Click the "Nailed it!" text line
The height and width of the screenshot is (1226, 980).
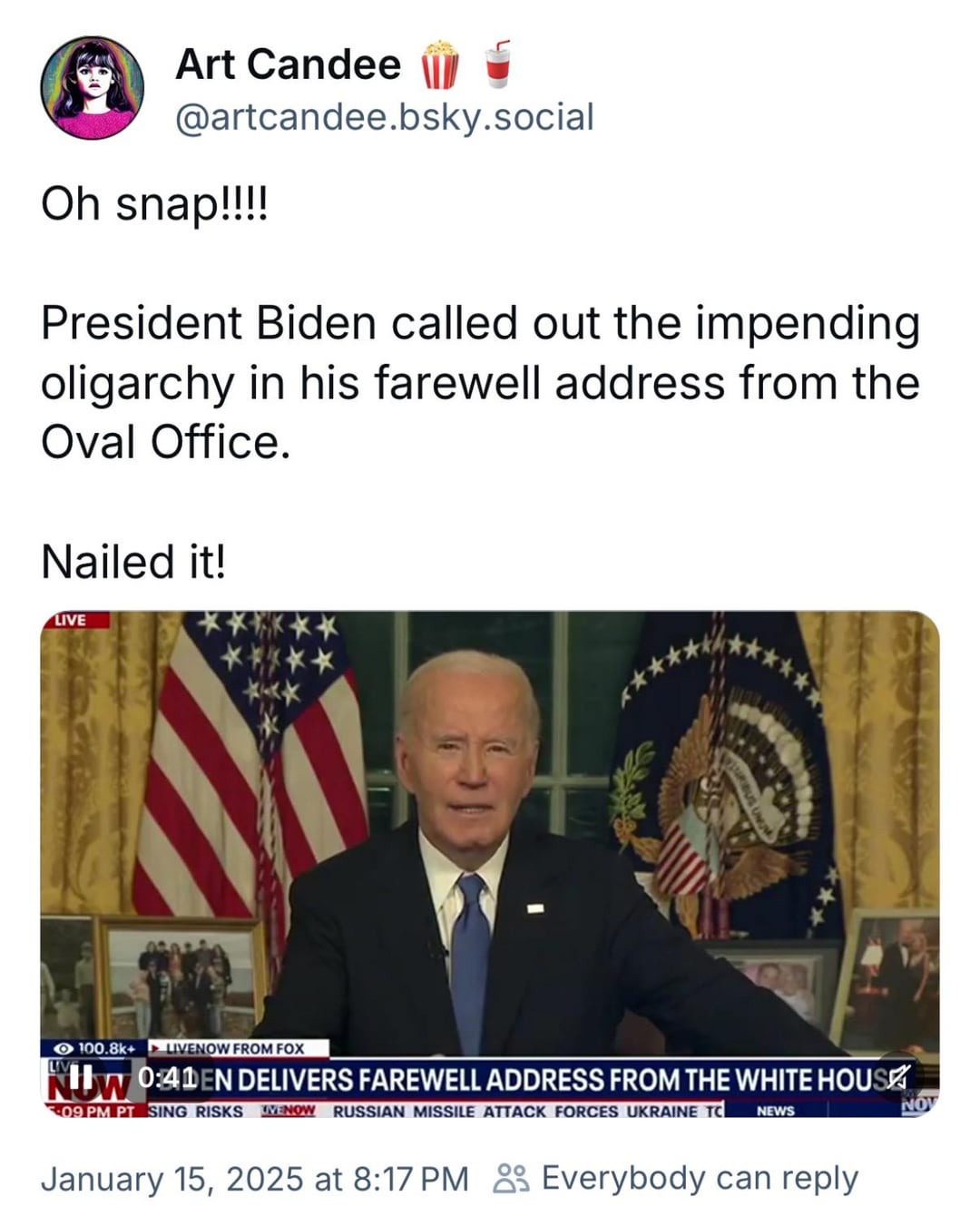coord(132,562)
